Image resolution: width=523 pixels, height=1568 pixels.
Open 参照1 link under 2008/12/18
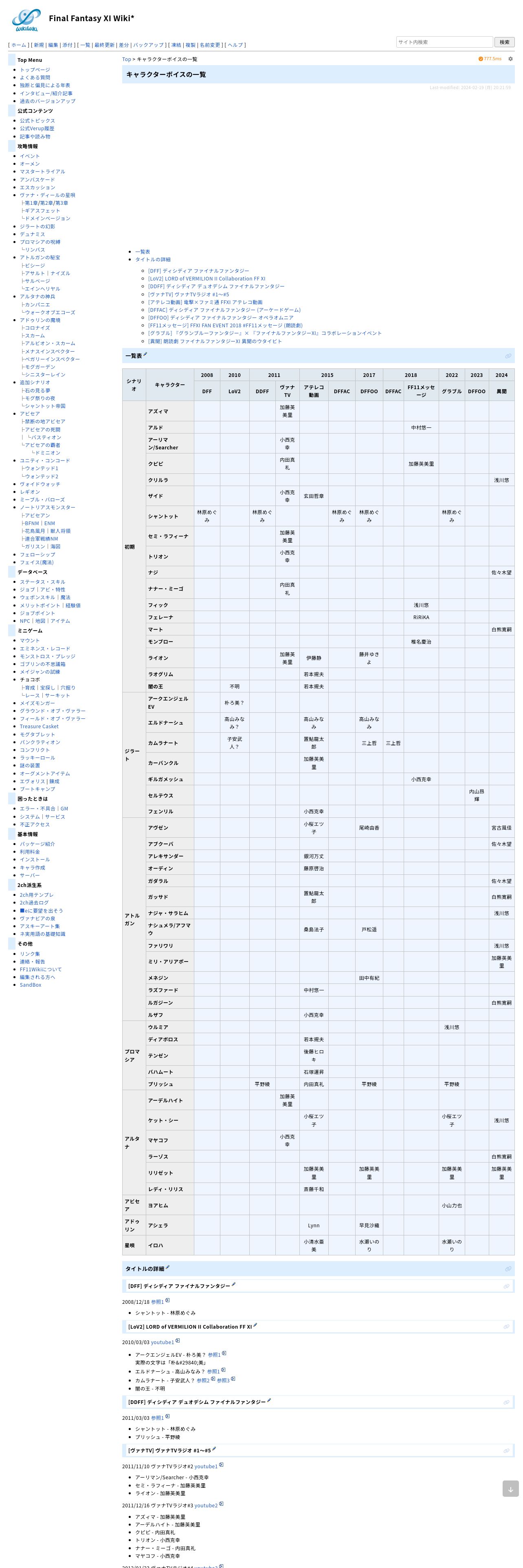coord(157,1302)
